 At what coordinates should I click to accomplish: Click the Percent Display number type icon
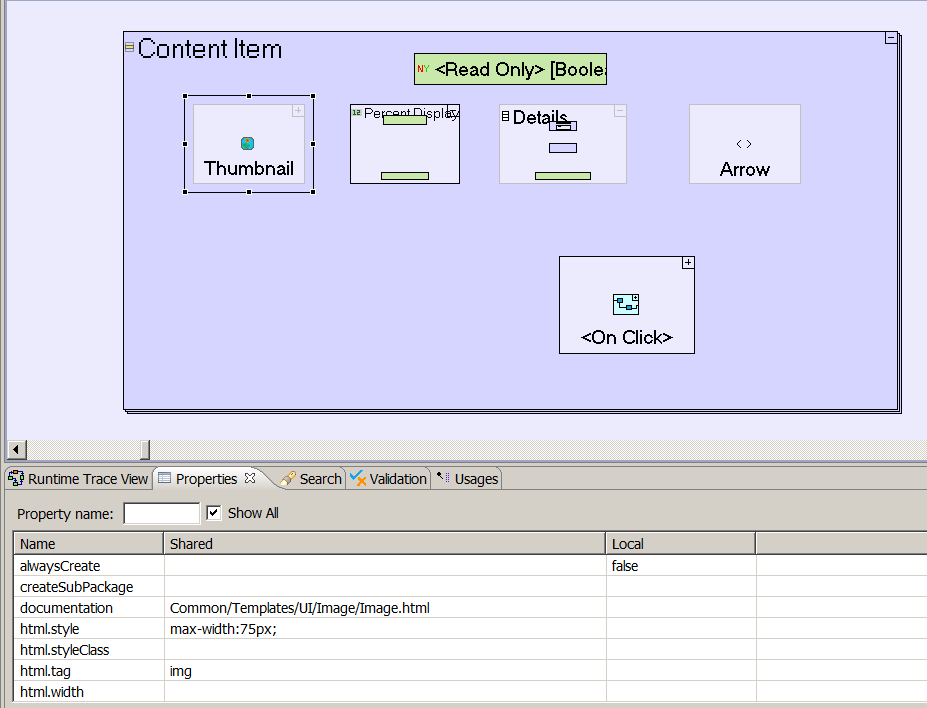(x=356, y=112)
